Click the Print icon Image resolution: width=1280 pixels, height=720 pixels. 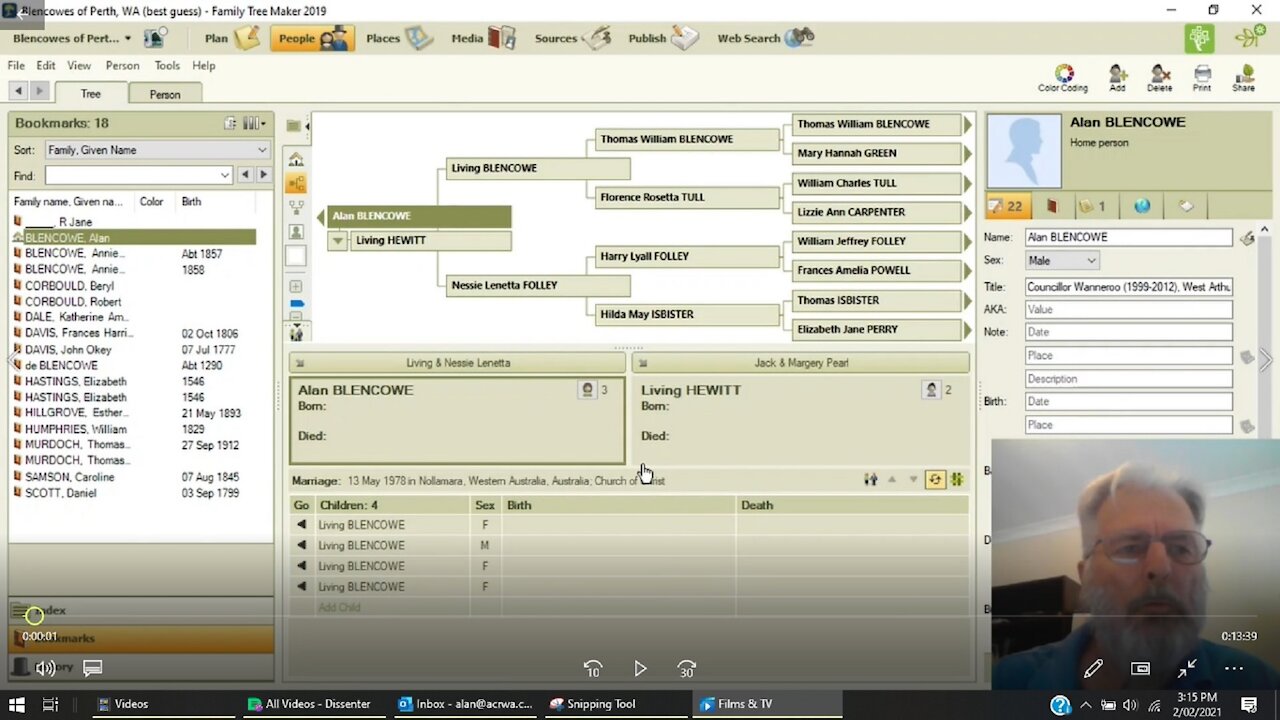point(1202,78)
